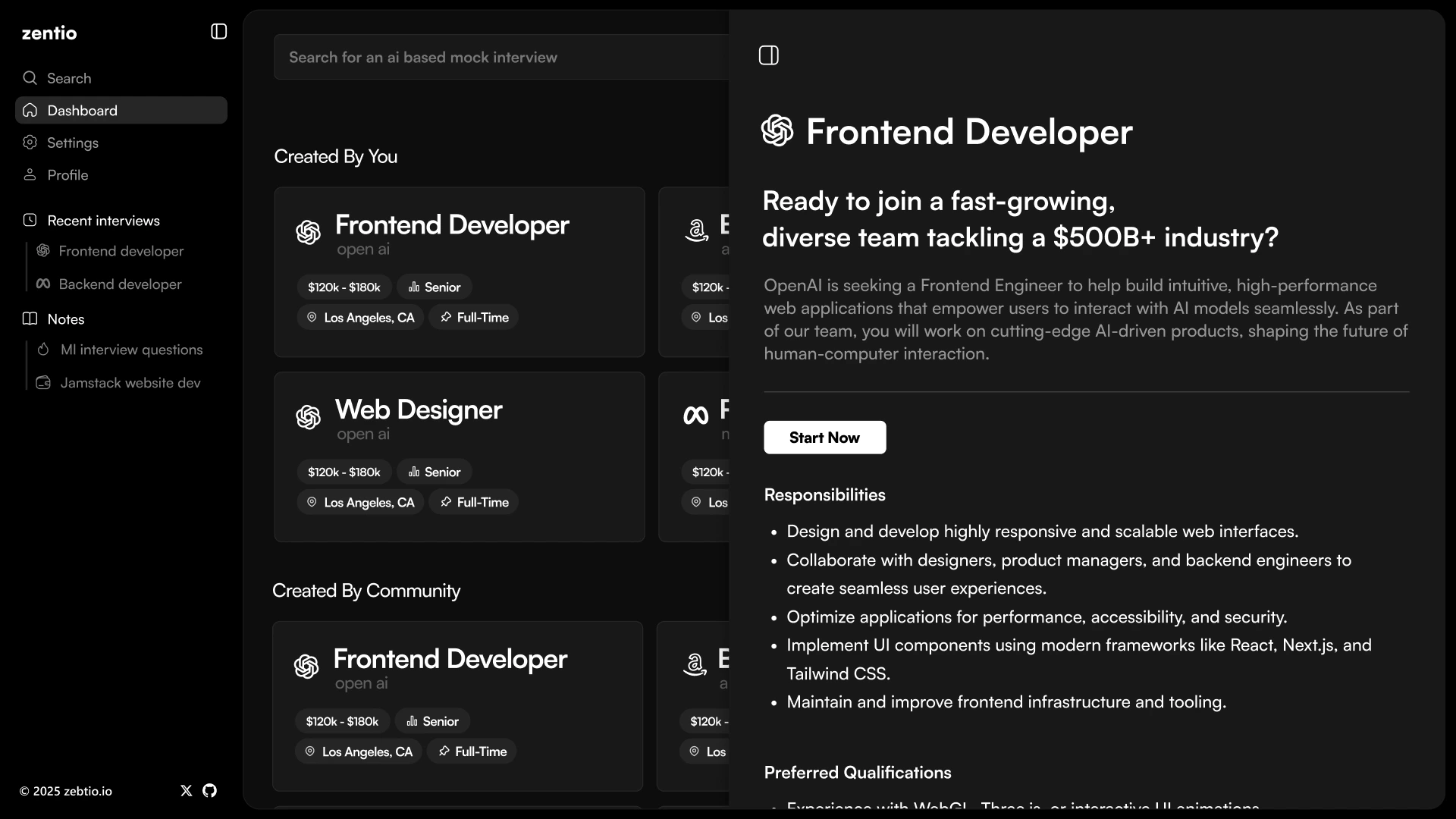Open the Jamstack website dev note

(130, 383)
